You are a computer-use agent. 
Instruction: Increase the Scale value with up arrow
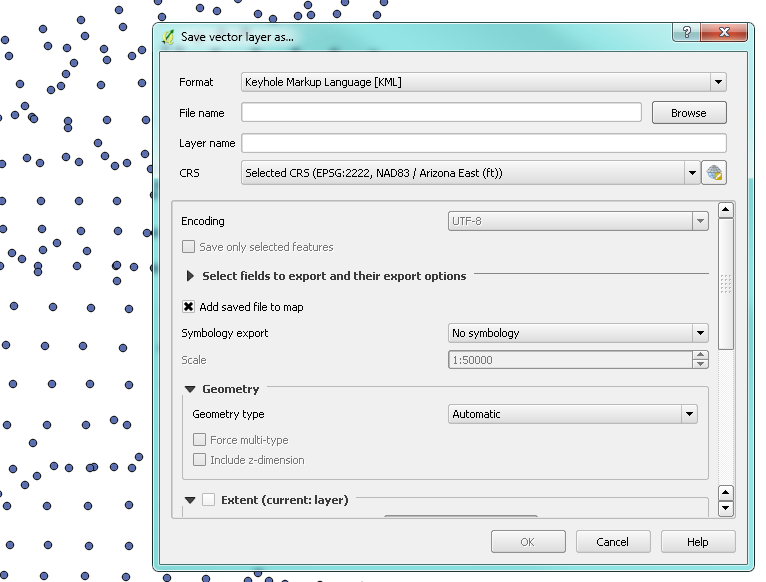point(701,356)
